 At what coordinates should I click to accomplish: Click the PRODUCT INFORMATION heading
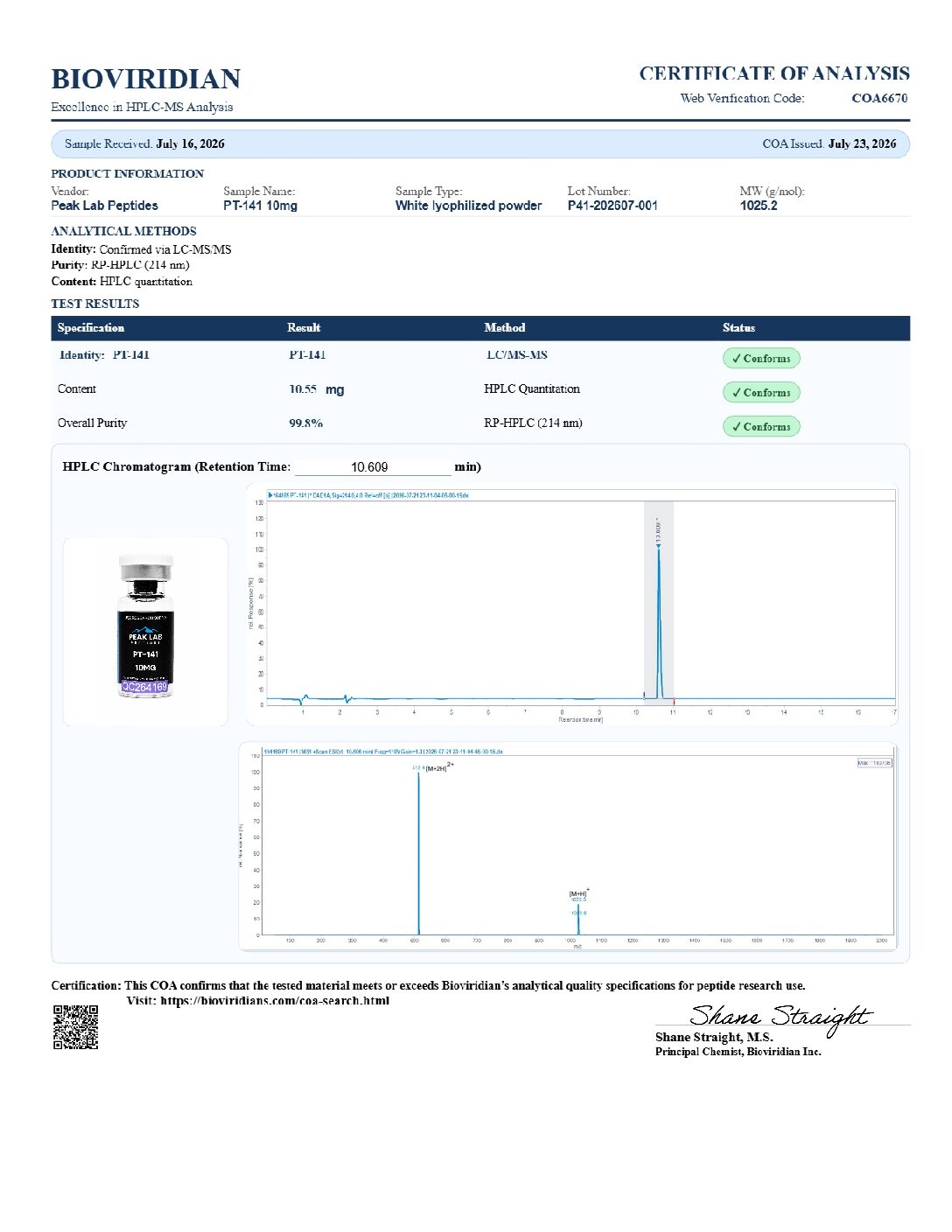pyautogui.click(x=127, y=173)
